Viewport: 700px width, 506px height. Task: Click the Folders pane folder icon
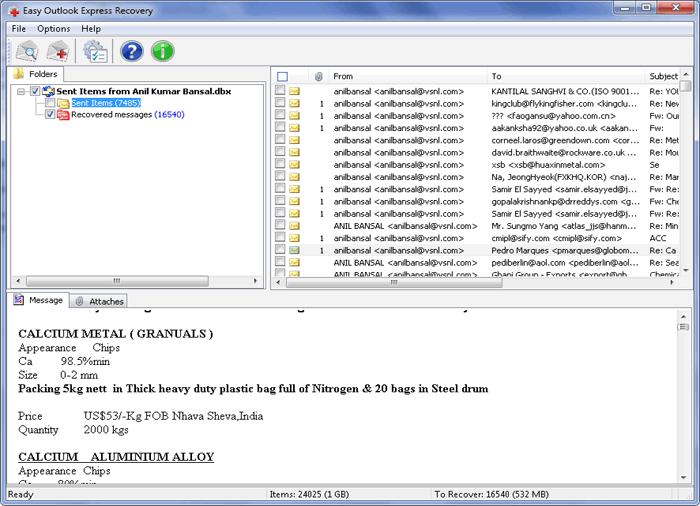[18, 74]
